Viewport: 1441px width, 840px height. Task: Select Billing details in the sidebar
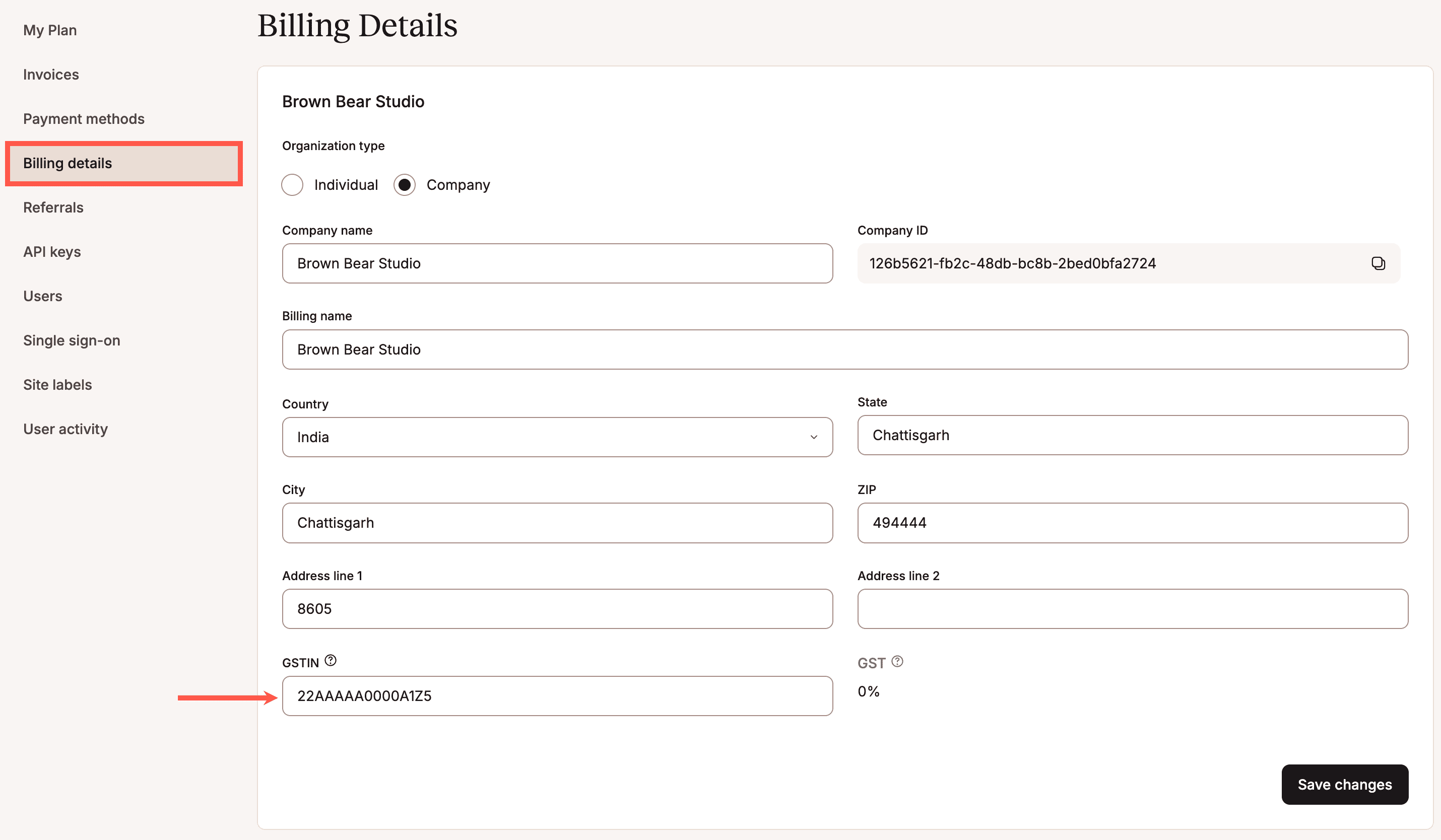(68, 164)
